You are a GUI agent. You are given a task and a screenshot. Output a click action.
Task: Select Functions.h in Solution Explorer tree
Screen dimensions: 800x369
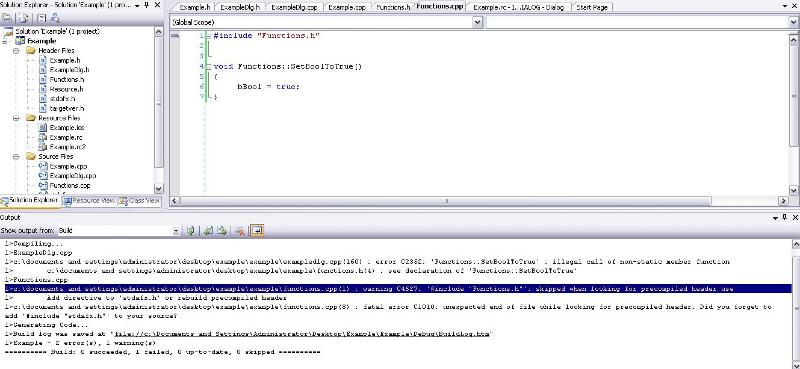(x=66, y=80)
